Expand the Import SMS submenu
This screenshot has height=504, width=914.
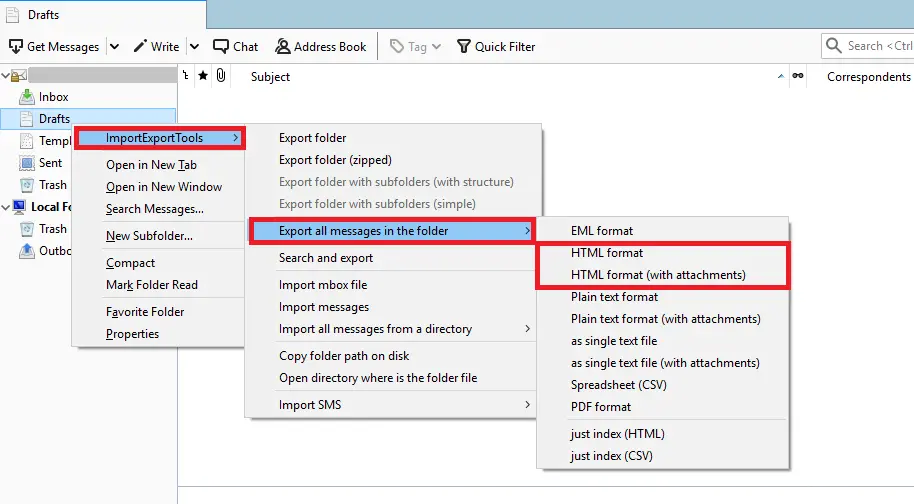390,405
